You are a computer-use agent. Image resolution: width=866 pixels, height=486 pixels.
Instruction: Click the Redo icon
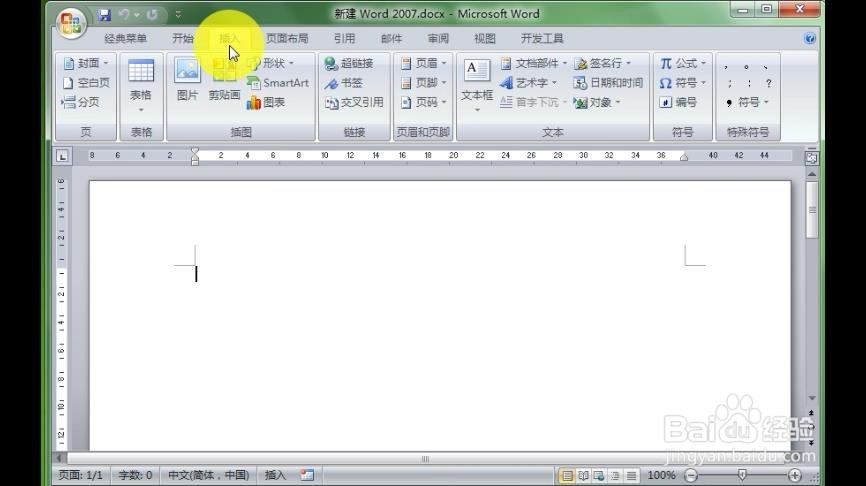pos(152,15)
